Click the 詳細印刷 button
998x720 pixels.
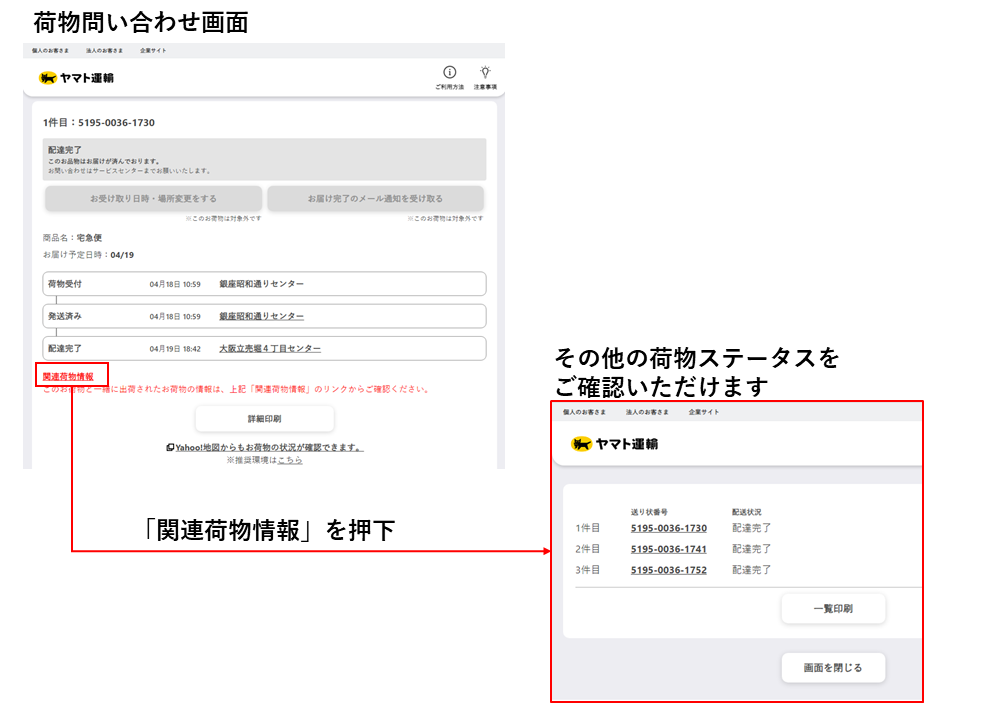pos(262,418)
